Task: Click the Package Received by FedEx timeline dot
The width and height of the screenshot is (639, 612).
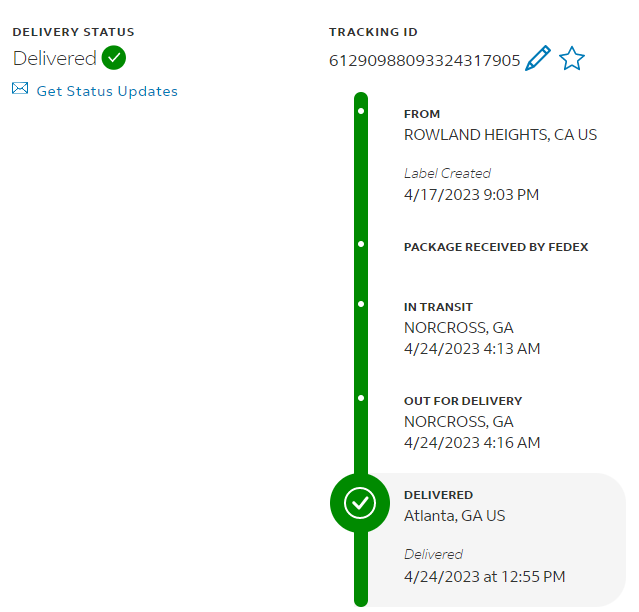Action: tap(360, 243)
